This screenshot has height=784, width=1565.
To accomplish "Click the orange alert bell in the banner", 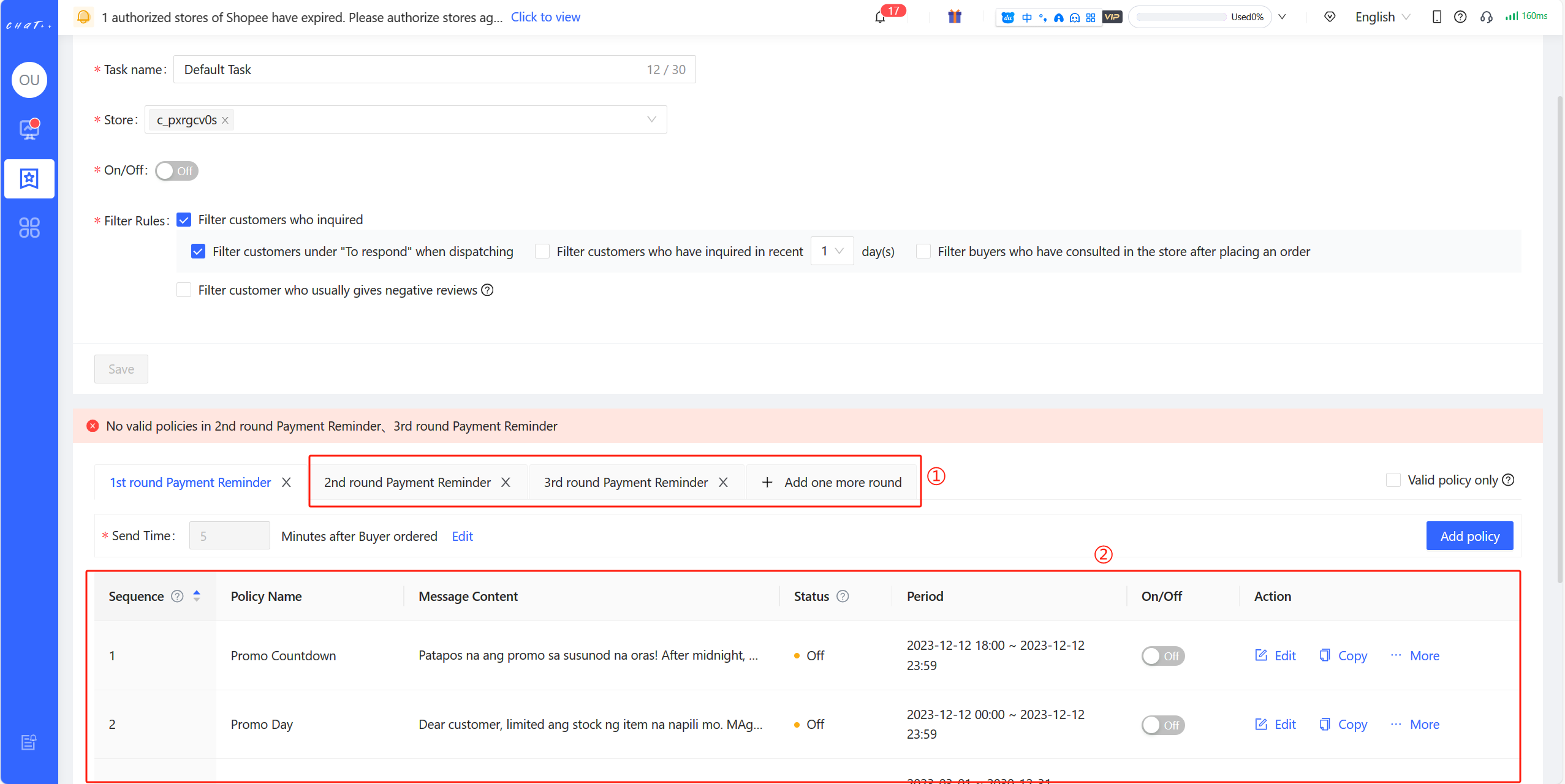I will tap(83, 17).
